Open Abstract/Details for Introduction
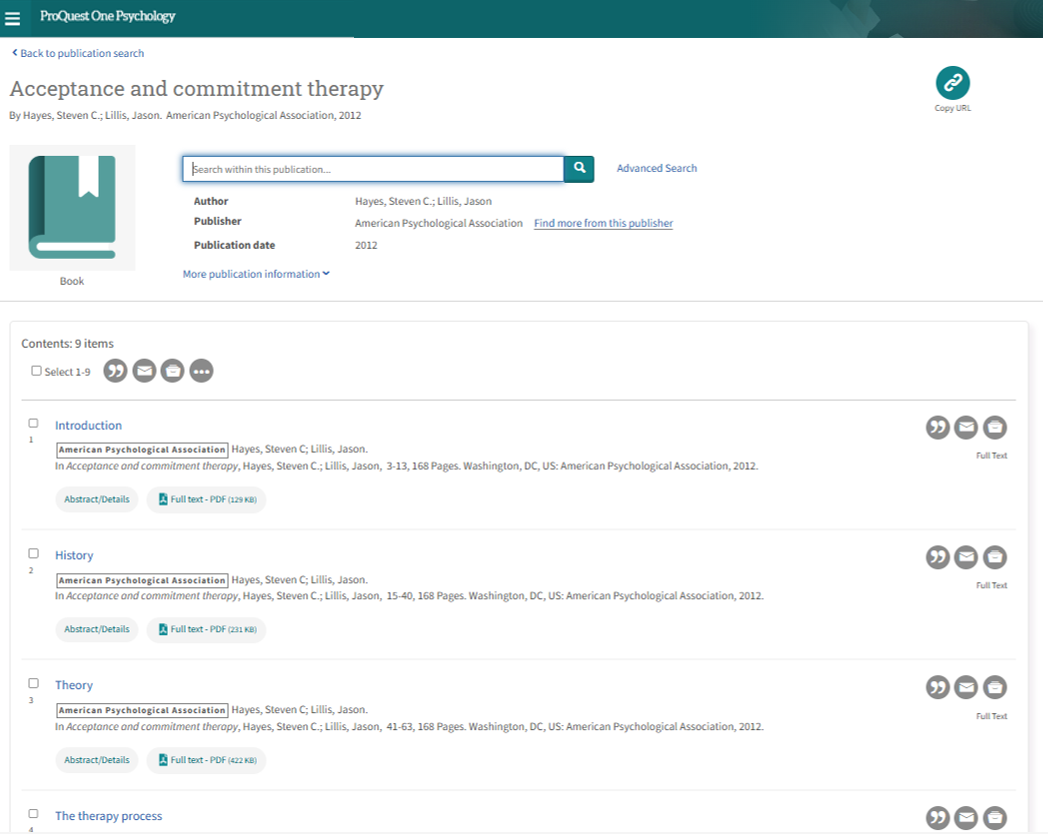 click(x=97, y=499)
